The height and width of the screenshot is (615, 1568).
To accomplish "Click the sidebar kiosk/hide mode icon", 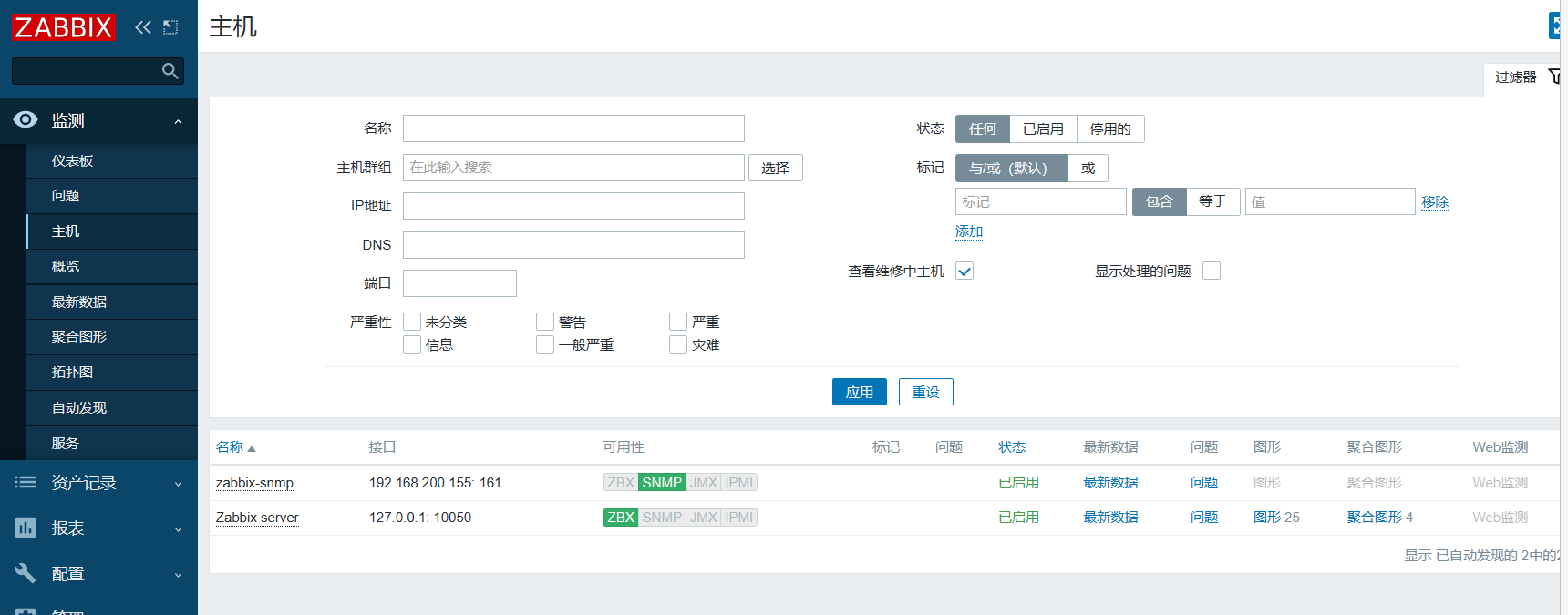I will 170,27.
